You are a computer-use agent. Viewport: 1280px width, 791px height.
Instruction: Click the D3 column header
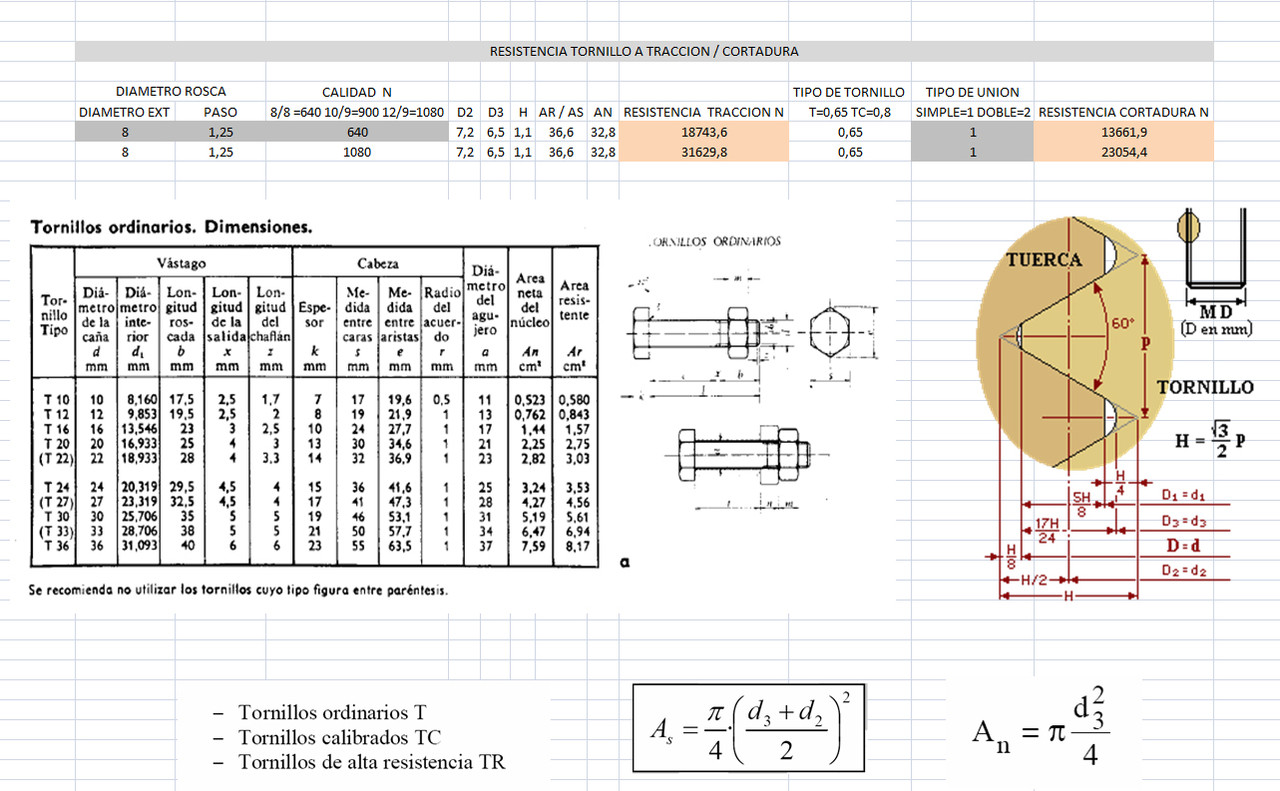click(496, 112)
